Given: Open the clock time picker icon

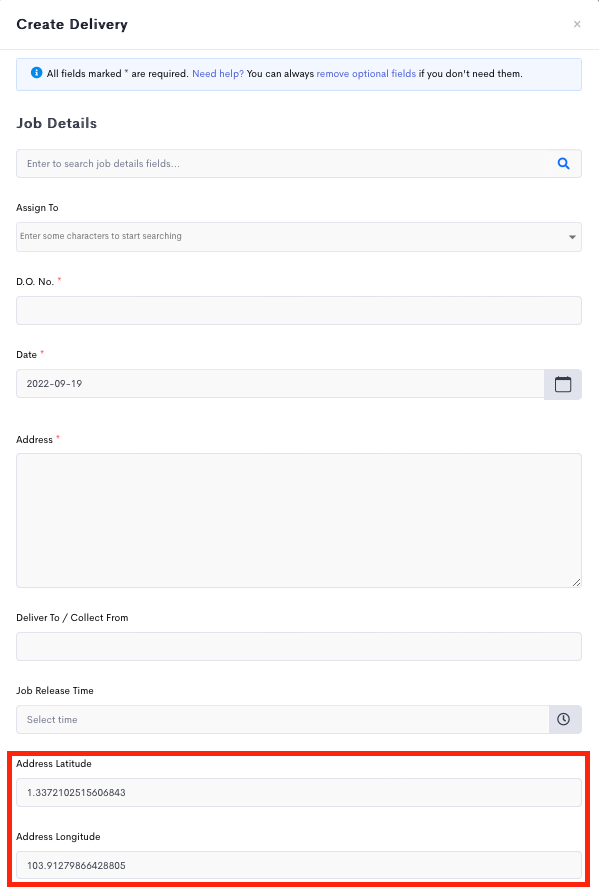Looking at the screenshot, I should click(x=564, y=719).
